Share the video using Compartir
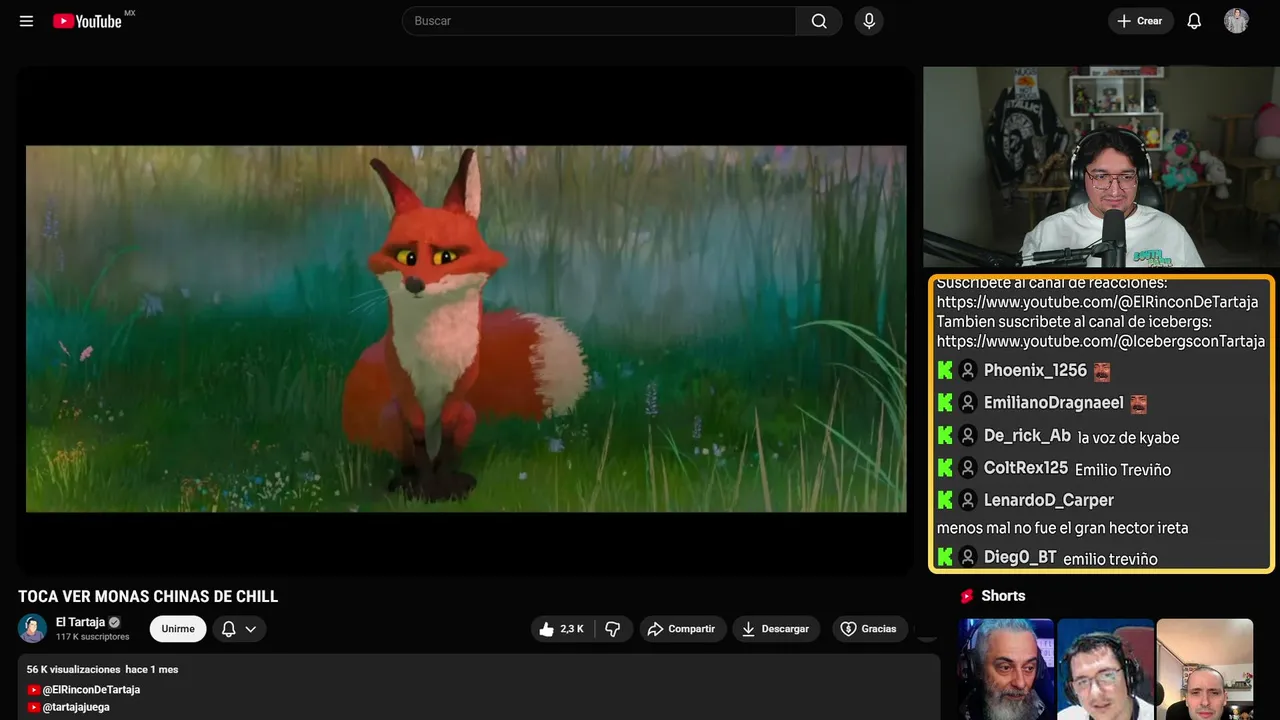The width and height of the screenshot is (1280, 720). click(x=683, y=629)
